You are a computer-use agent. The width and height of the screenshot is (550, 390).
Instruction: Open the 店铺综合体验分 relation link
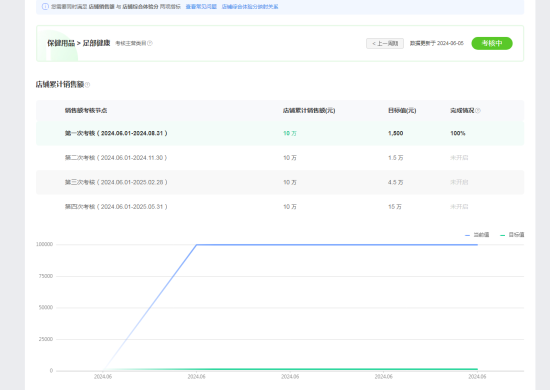coord(250,7)
